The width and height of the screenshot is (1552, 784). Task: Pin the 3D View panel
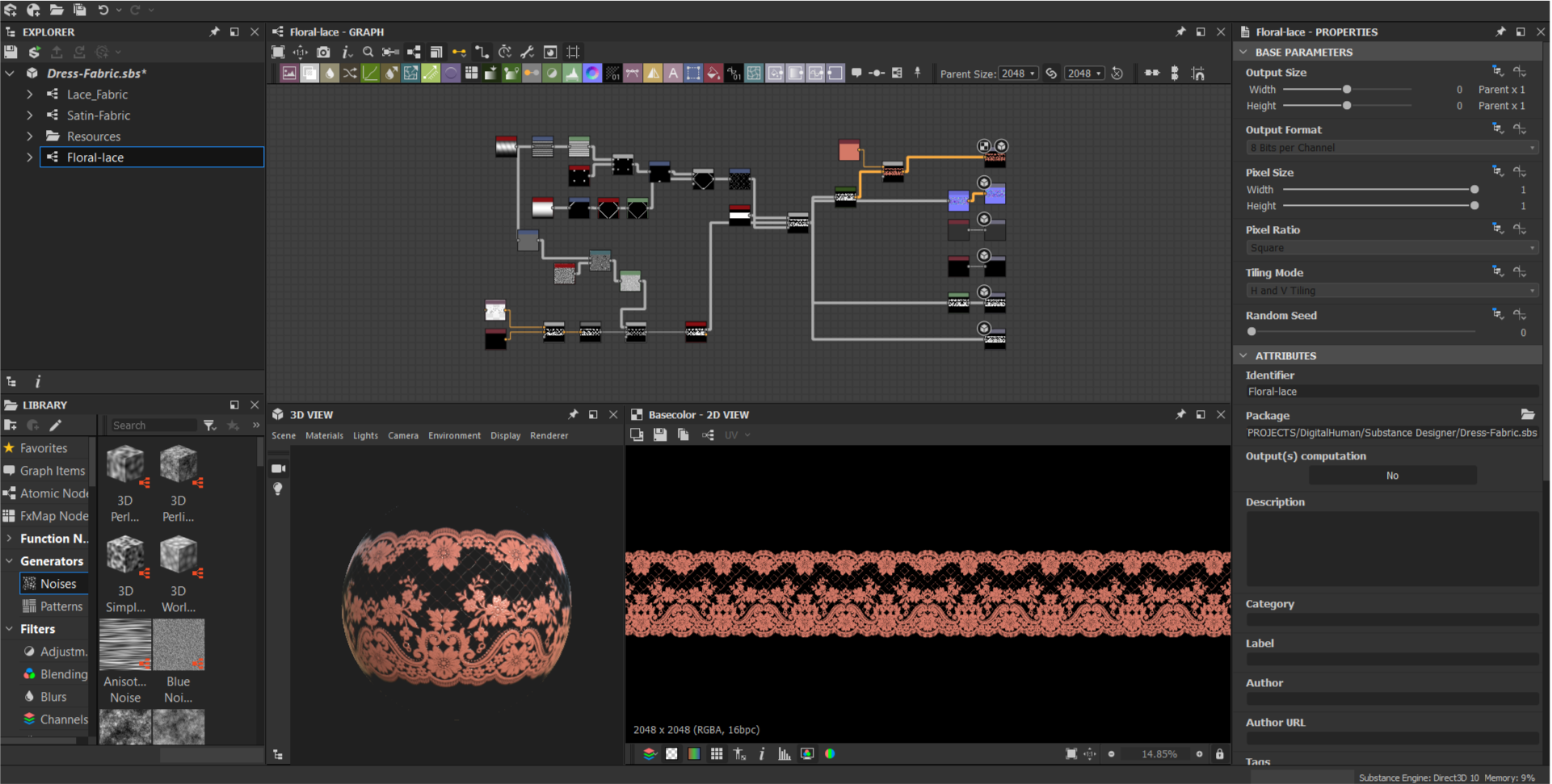(x=573, y=414)
